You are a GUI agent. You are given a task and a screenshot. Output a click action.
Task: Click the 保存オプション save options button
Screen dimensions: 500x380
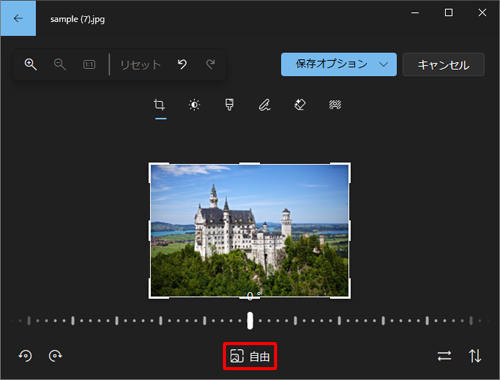pos(339,64)
